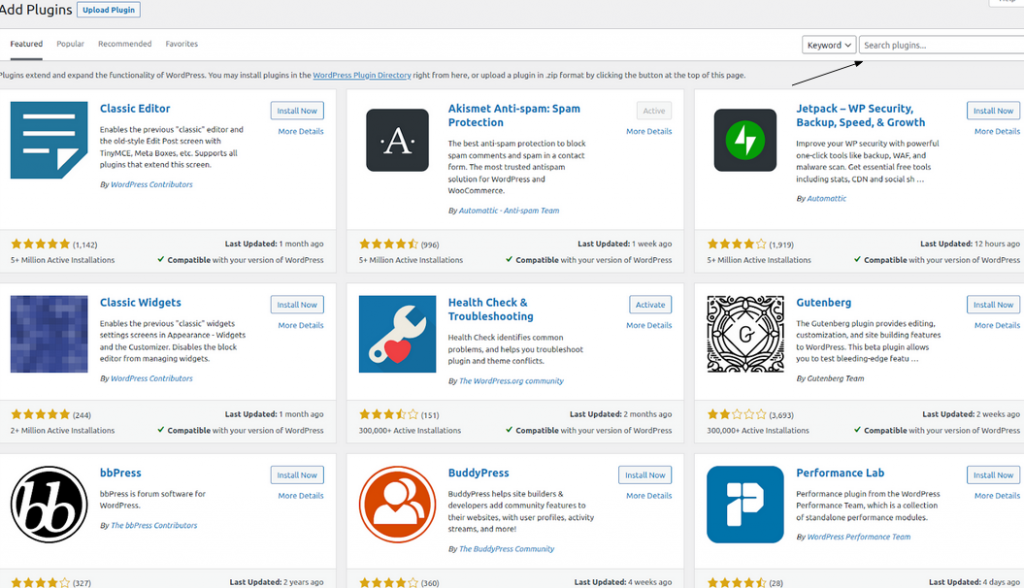Focus the Search plugins input field
Viewport: 1024px width, 588px height.
[941, 45]
